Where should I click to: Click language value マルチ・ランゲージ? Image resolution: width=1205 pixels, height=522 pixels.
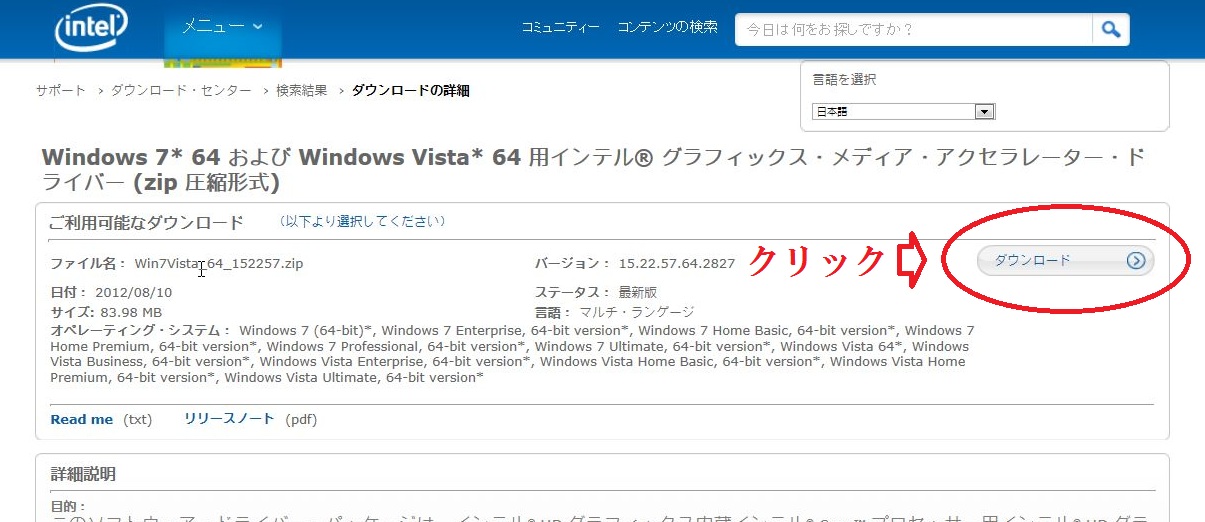pos(637,312)
